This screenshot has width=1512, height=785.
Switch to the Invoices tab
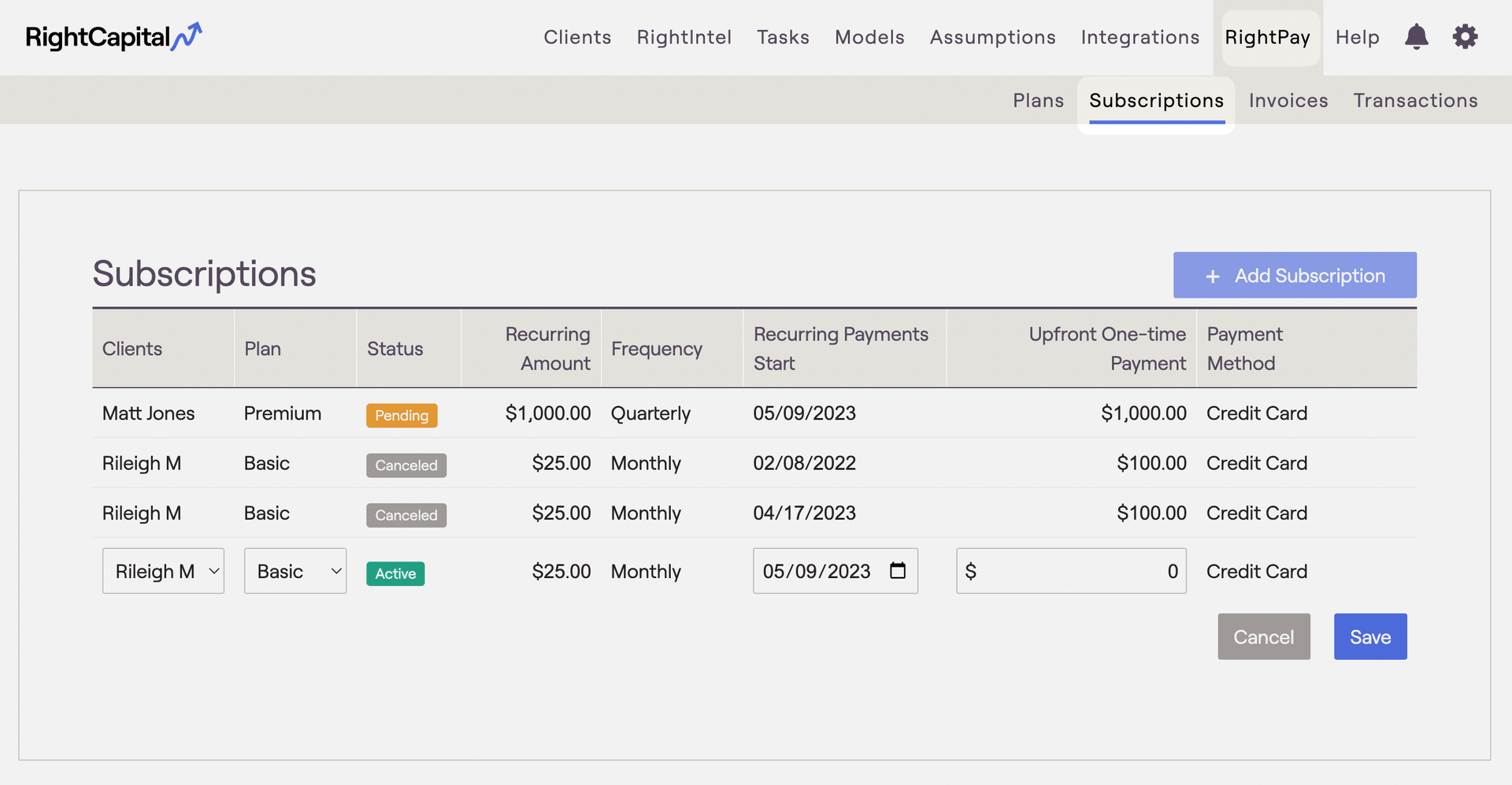click(x=1288, y=100)
